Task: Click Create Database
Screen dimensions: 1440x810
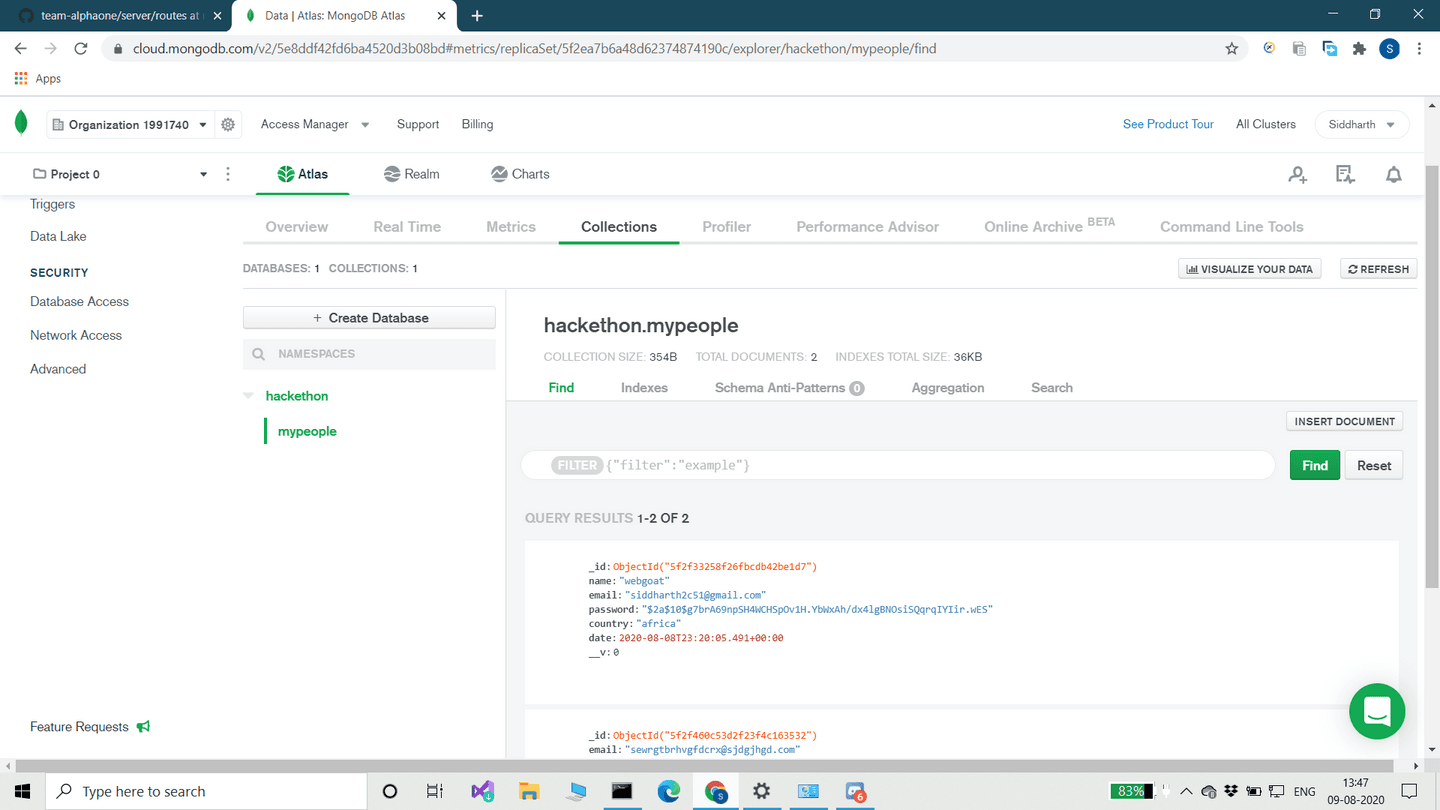Action: pos(369,318)
